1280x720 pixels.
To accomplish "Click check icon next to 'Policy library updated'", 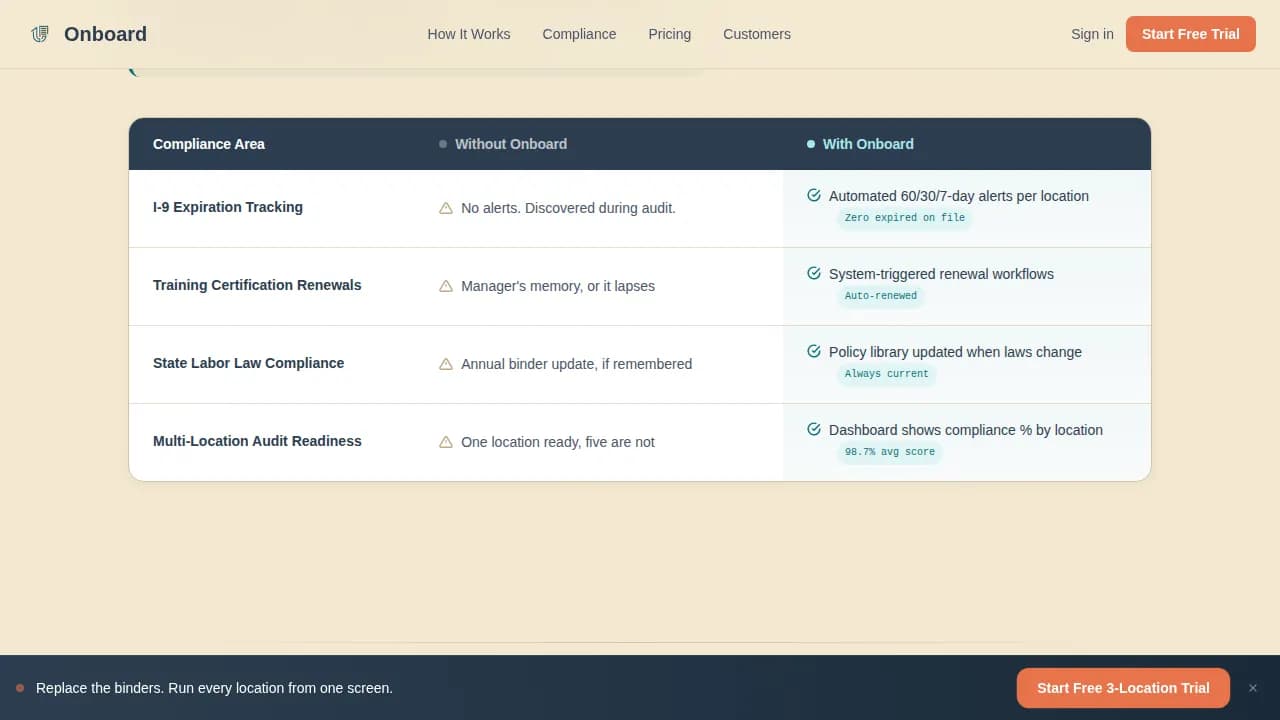I will (x=814, y=352).
